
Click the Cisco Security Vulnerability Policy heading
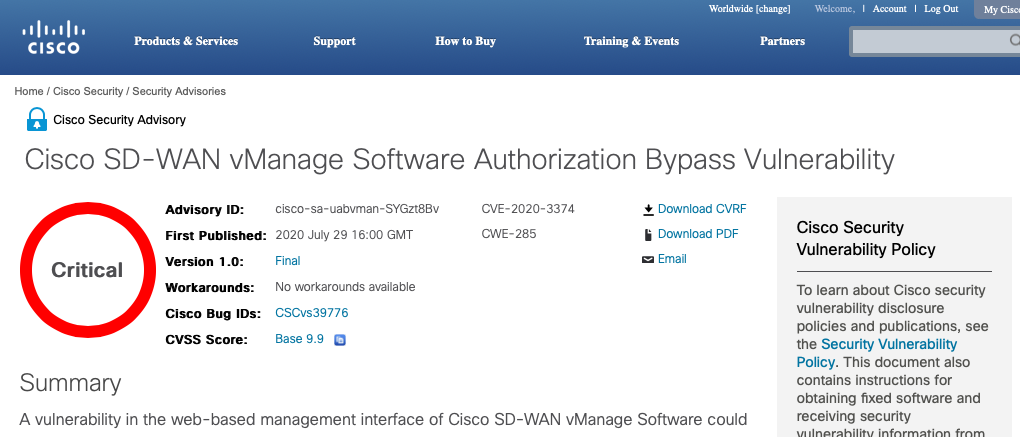pos(866,239)
